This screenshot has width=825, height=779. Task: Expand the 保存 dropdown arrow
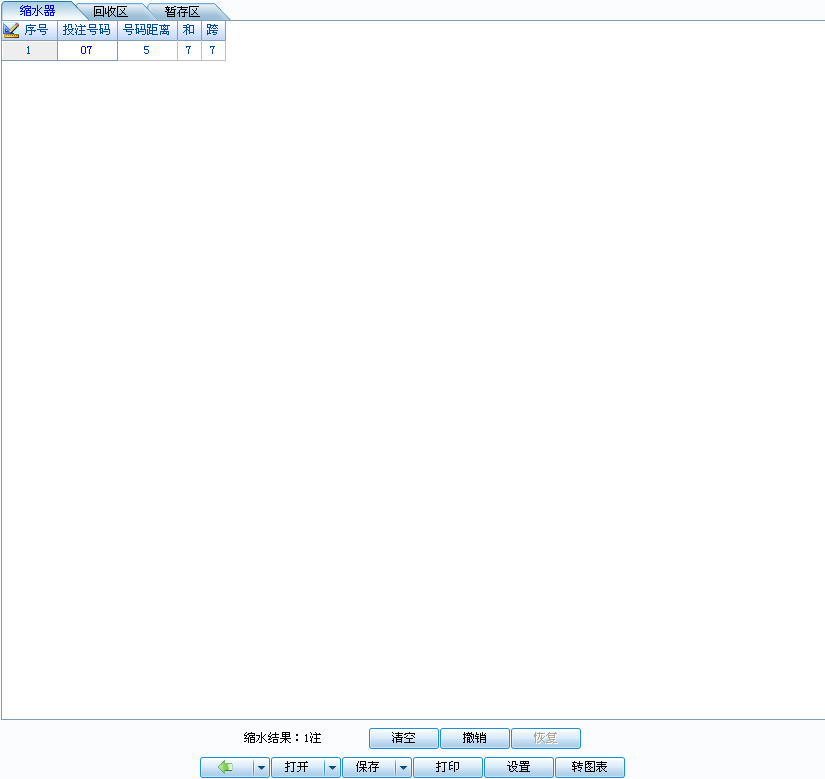point(403,767)
